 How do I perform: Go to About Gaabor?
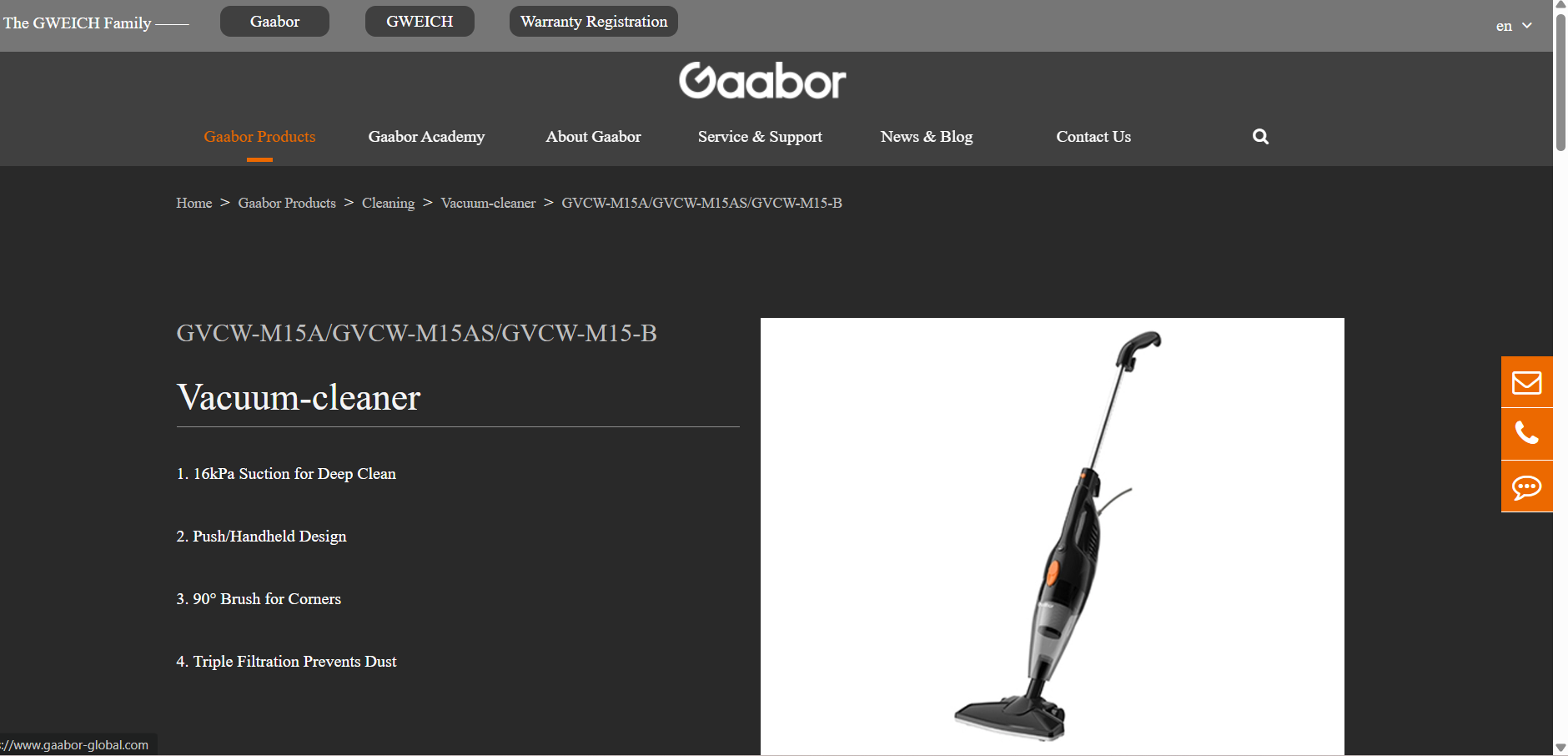593,137
